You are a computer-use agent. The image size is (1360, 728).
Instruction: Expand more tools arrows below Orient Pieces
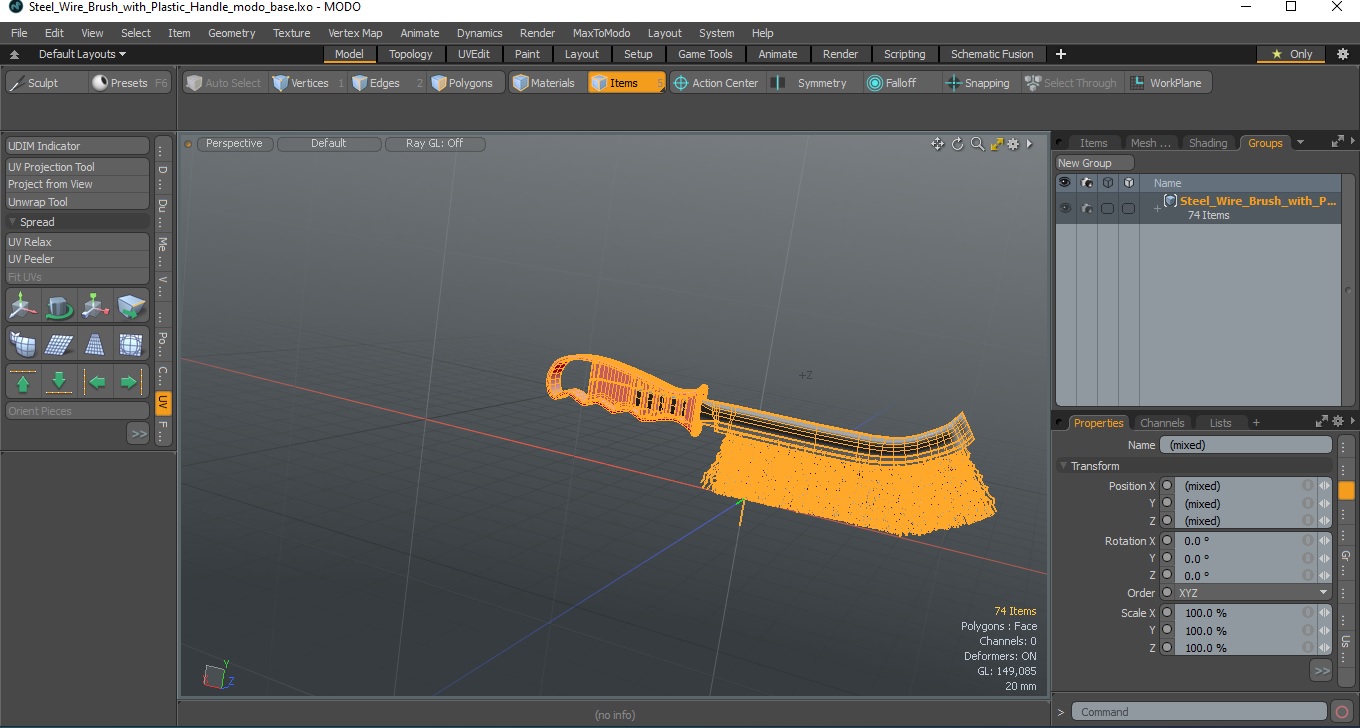[x=138, y=433]
